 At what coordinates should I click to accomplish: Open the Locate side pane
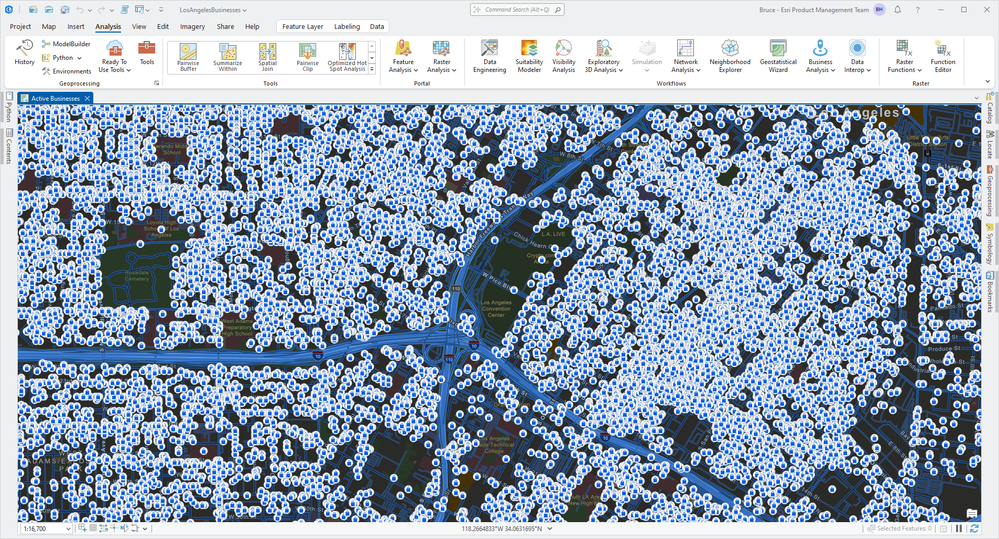pyautogui.click(x=989, y=145)
